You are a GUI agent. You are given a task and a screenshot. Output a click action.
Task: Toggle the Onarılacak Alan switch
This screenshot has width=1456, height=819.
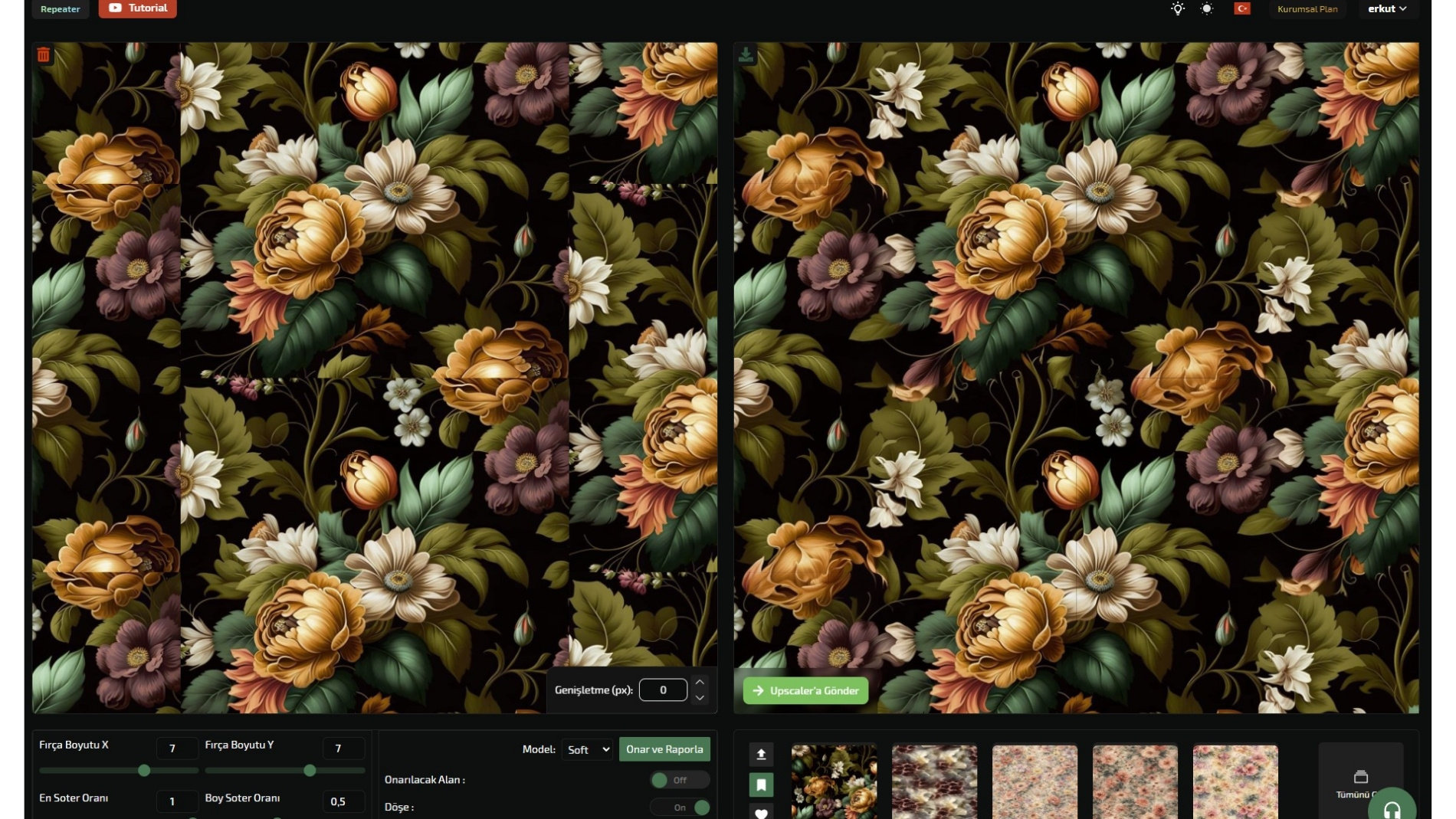[679, 780]
